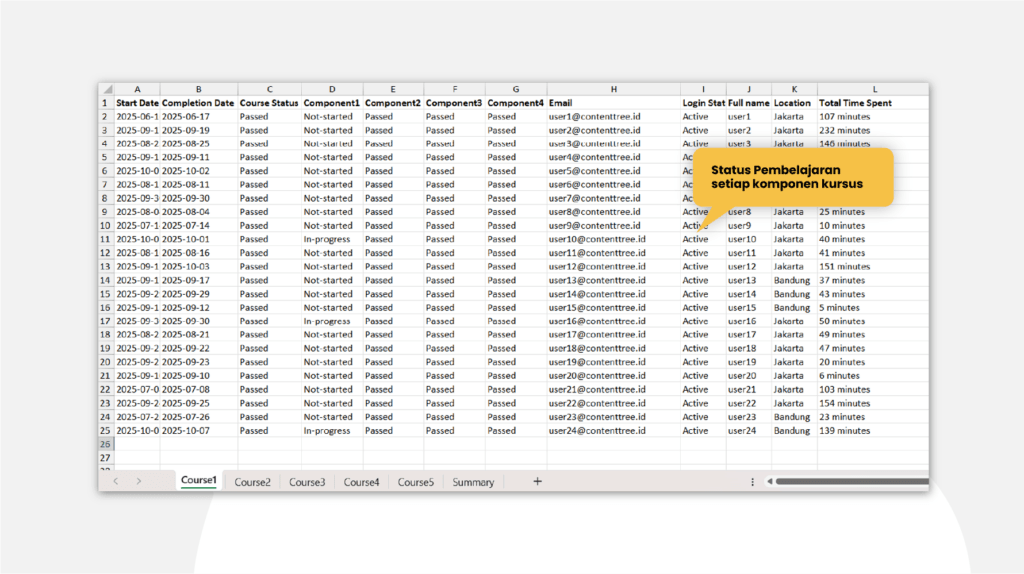Select 'In-progress' cell in row 25
1024x574 pixels.
coord(332,430)
